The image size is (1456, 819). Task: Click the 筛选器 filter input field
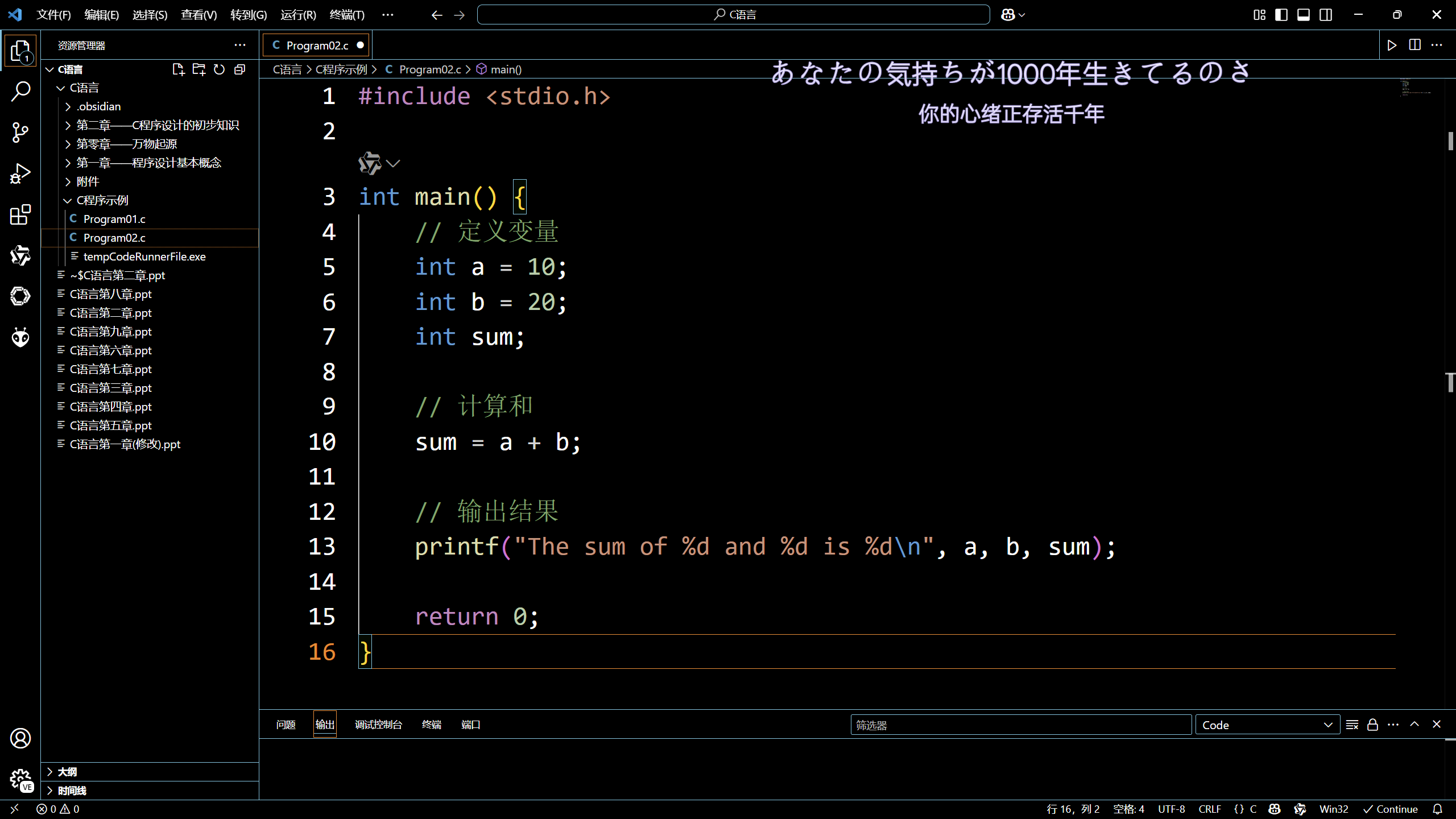(1020, 725)
